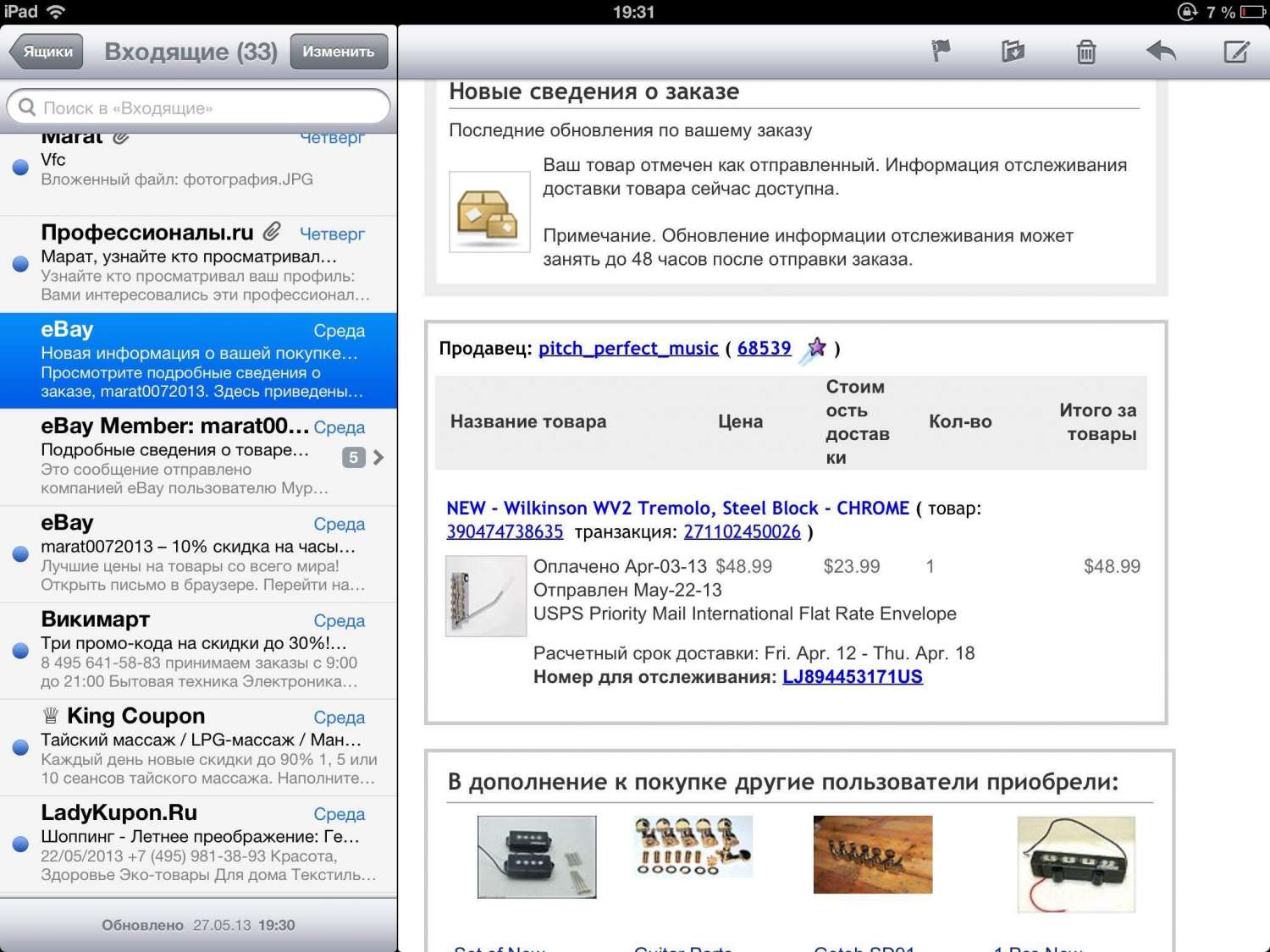Tap the seller's purple star rating icon

(814, 349)
